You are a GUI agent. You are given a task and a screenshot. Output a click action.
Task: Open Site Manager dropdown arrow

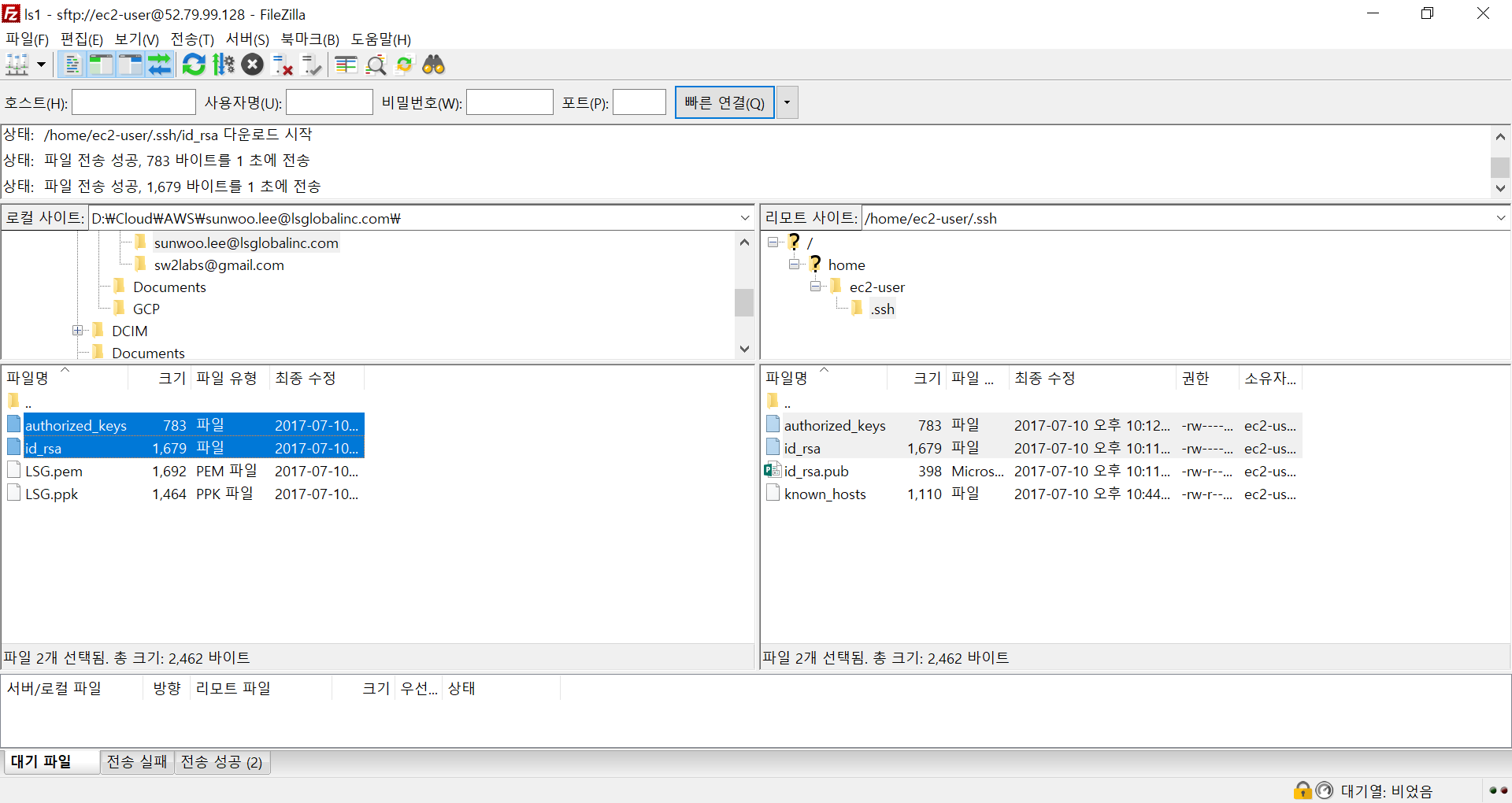(41, 65)
